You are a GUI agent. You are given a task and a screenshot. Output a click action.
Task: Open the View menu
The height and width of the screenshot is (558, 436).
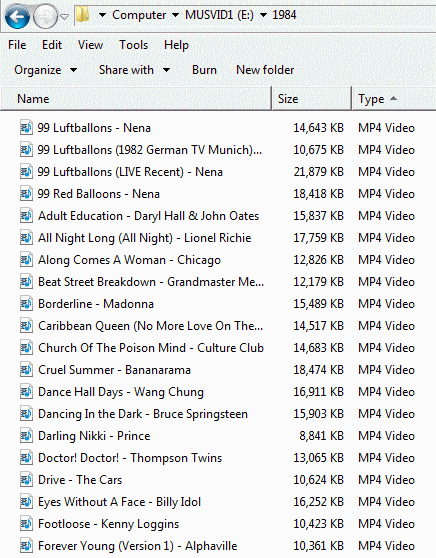click(90, 45)
